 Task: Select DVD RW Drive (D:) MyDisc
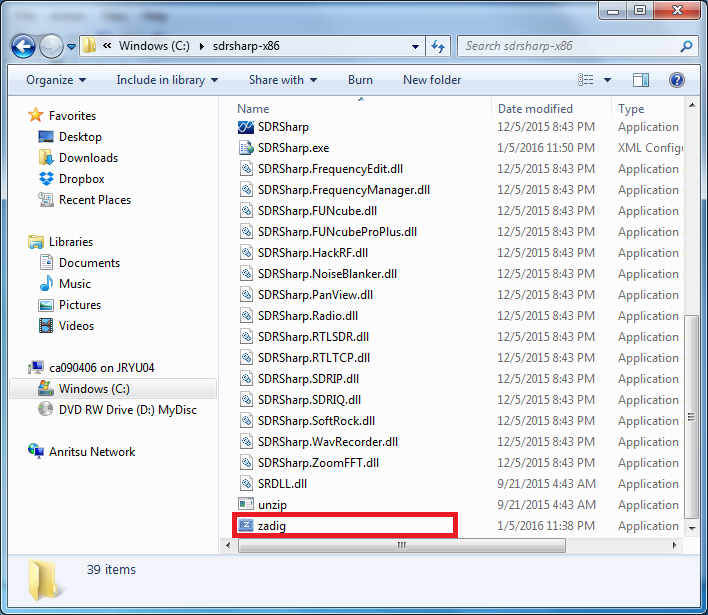(x=118, y=410)
